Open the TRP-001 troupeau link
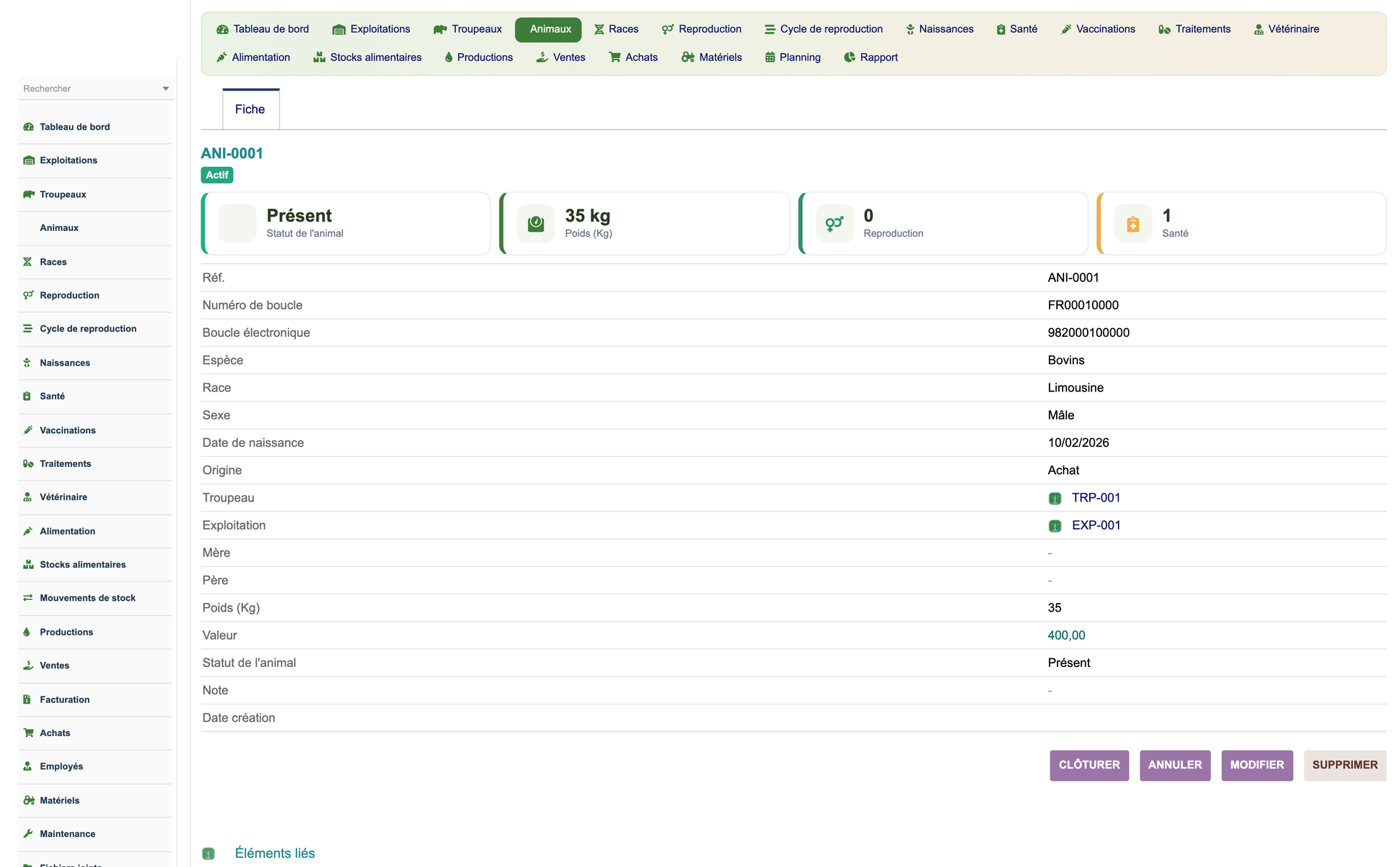 pyautogui.click(x=1096, y=498)
